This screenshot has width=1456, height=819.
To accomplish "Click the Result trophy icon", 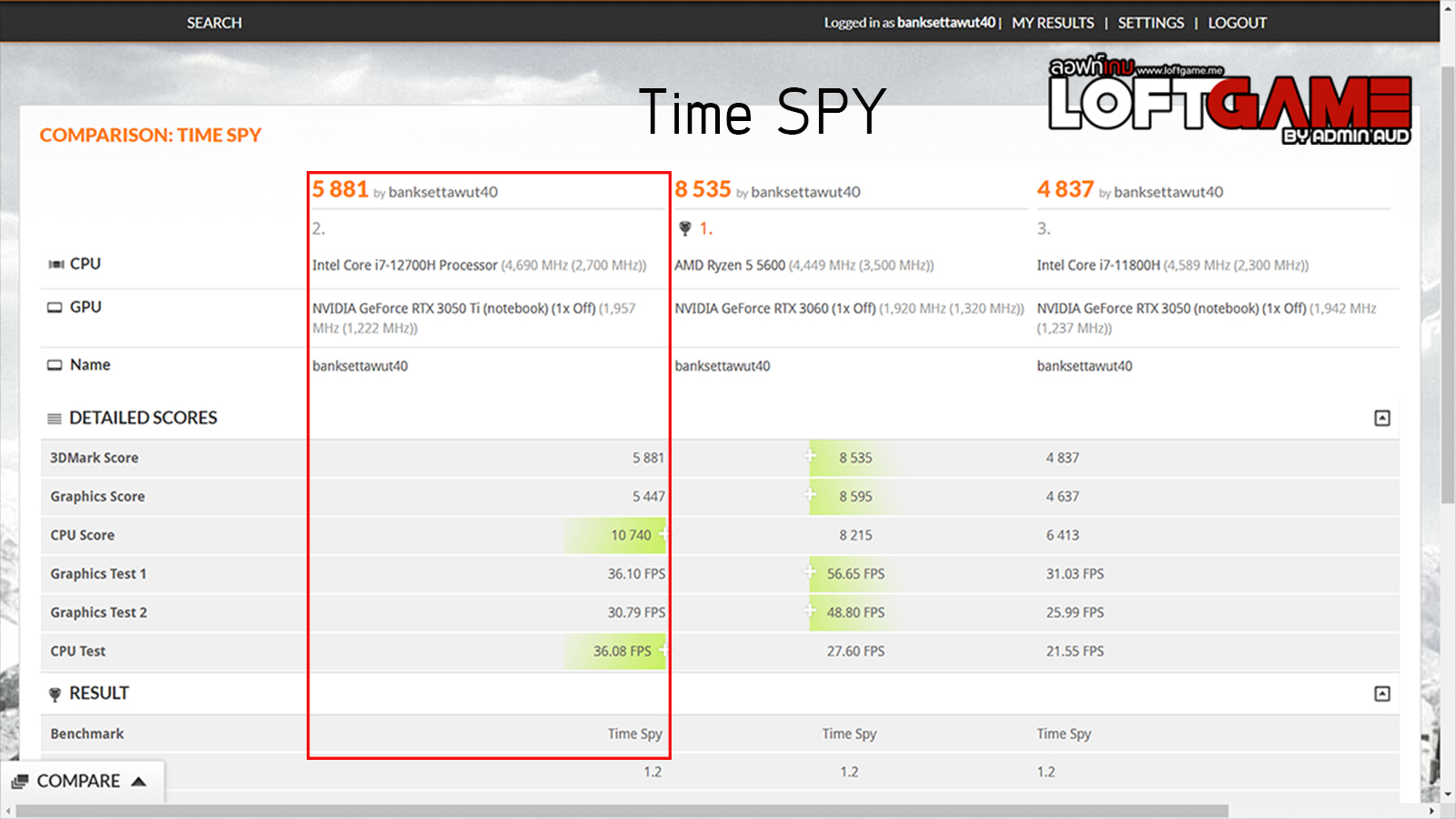I will click(55, 694).
